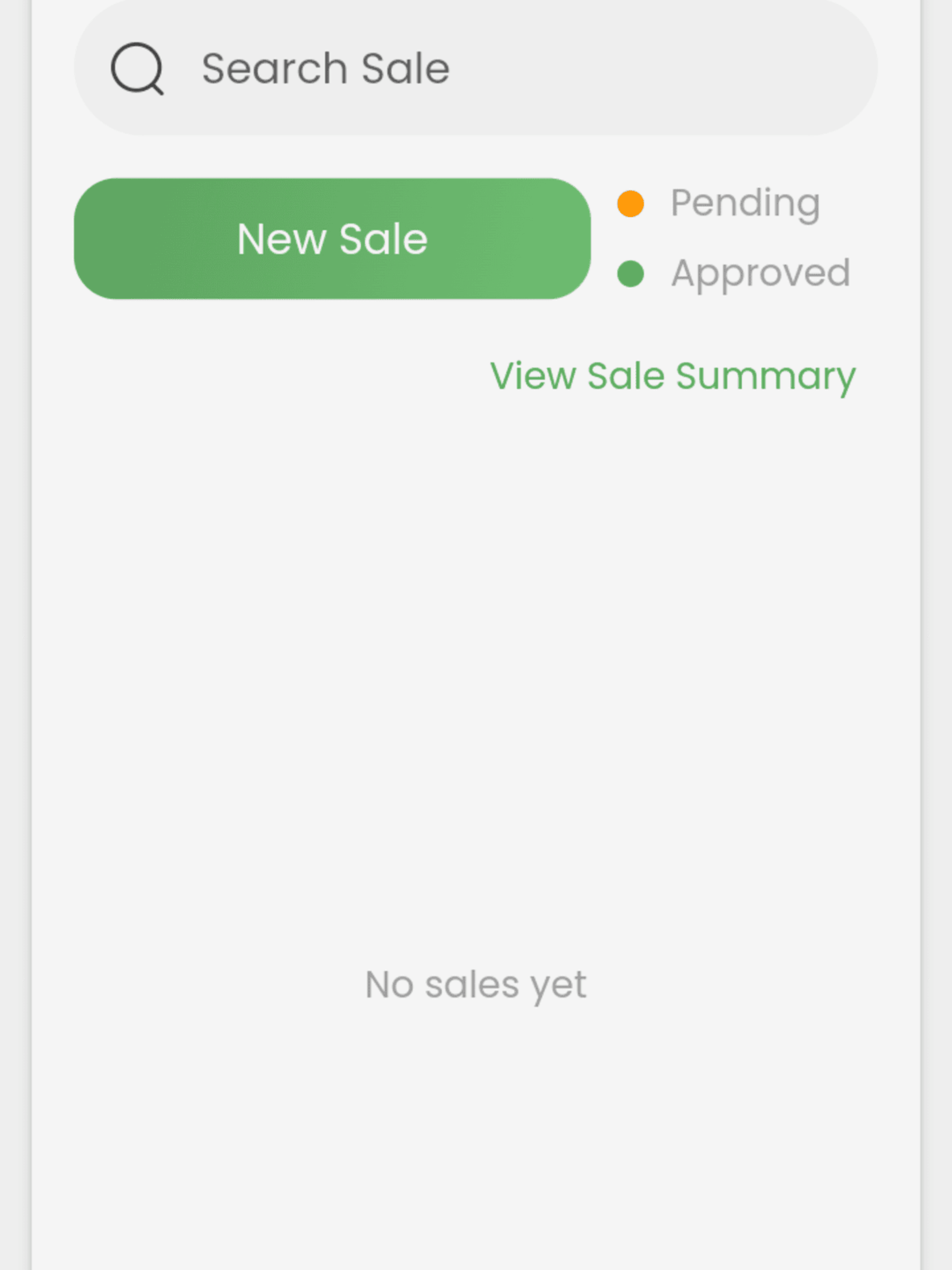This screenshot has height=1270, width=952.
Task: Click inside the rounded search bar
Action: [x=476, y=68]
